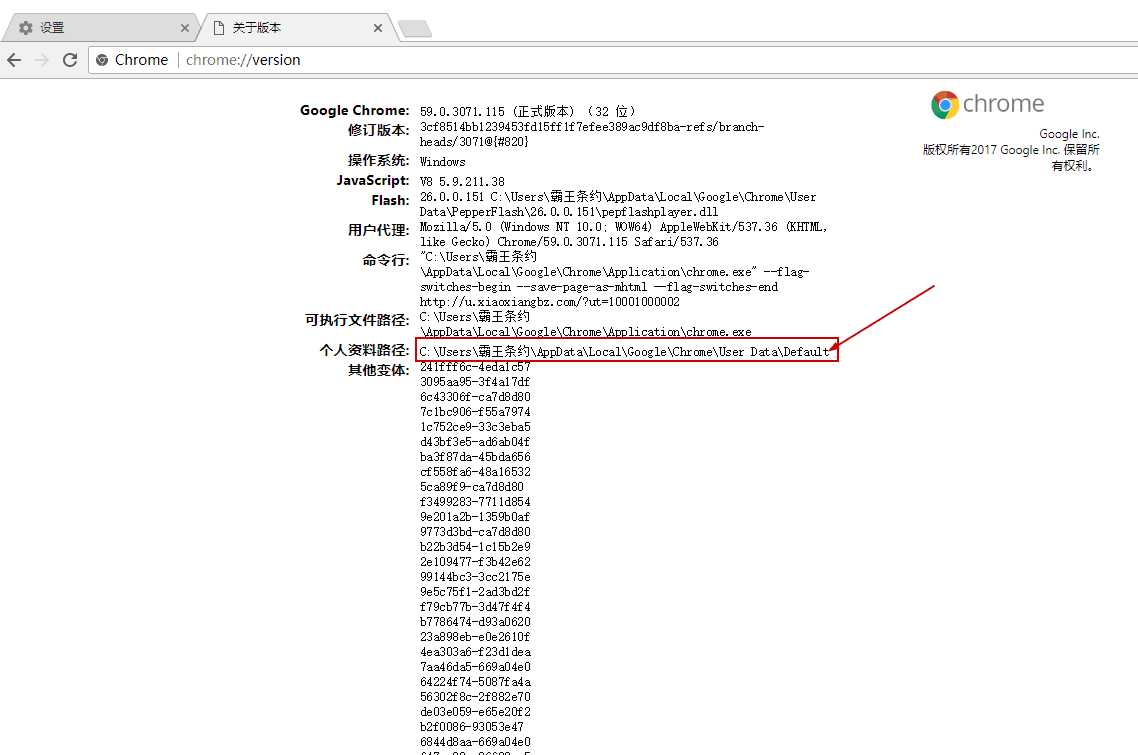Click the profile path ending User Data\Default
This screenshot has width=1138, height=755.
624,351
